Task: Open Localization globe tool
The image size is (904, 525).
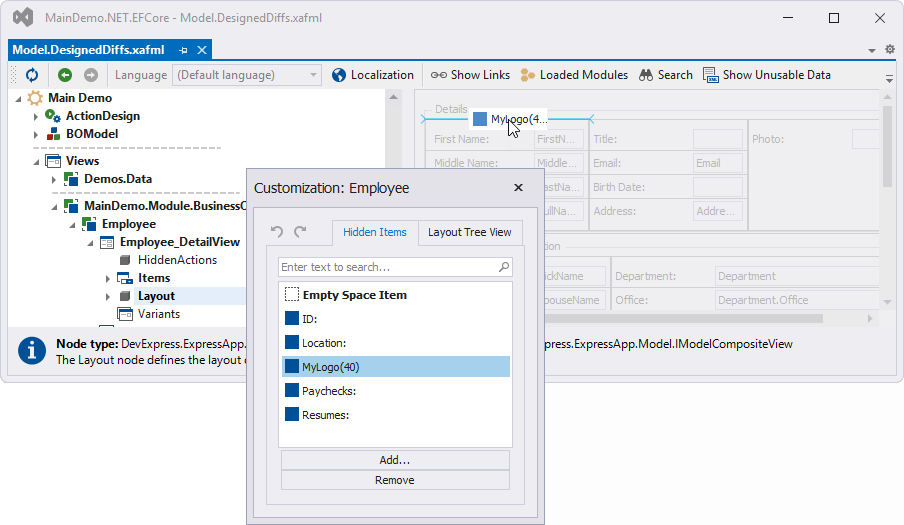Action: pyautogui.click(x=372, y=75)
